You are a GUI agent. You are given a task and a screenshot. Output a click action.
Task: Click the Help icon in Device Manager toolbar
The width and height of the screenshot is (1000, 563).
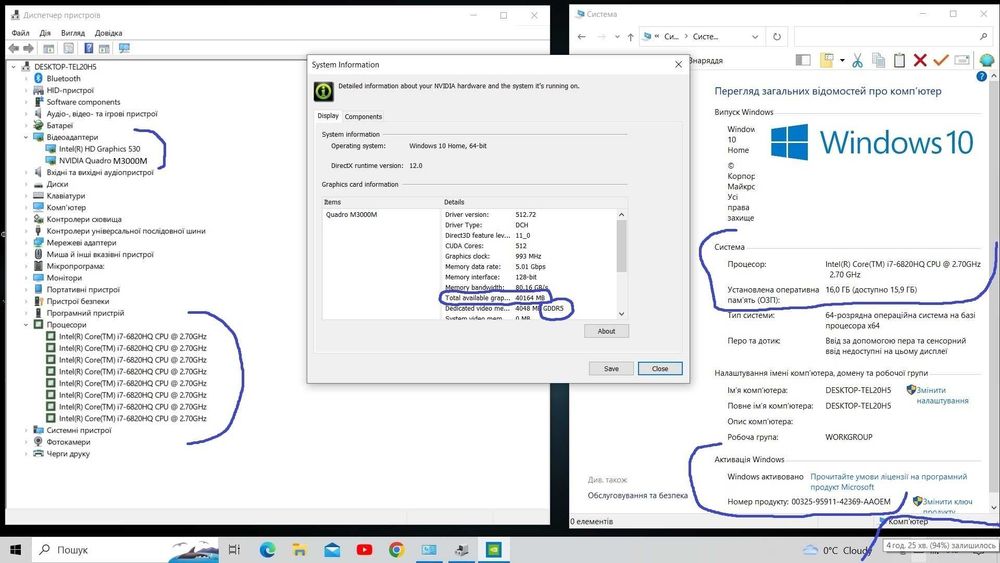89,48
